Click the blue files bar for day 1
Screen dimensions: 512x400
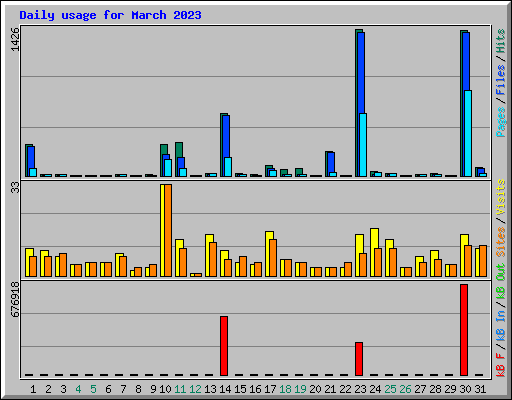point(31,157)
